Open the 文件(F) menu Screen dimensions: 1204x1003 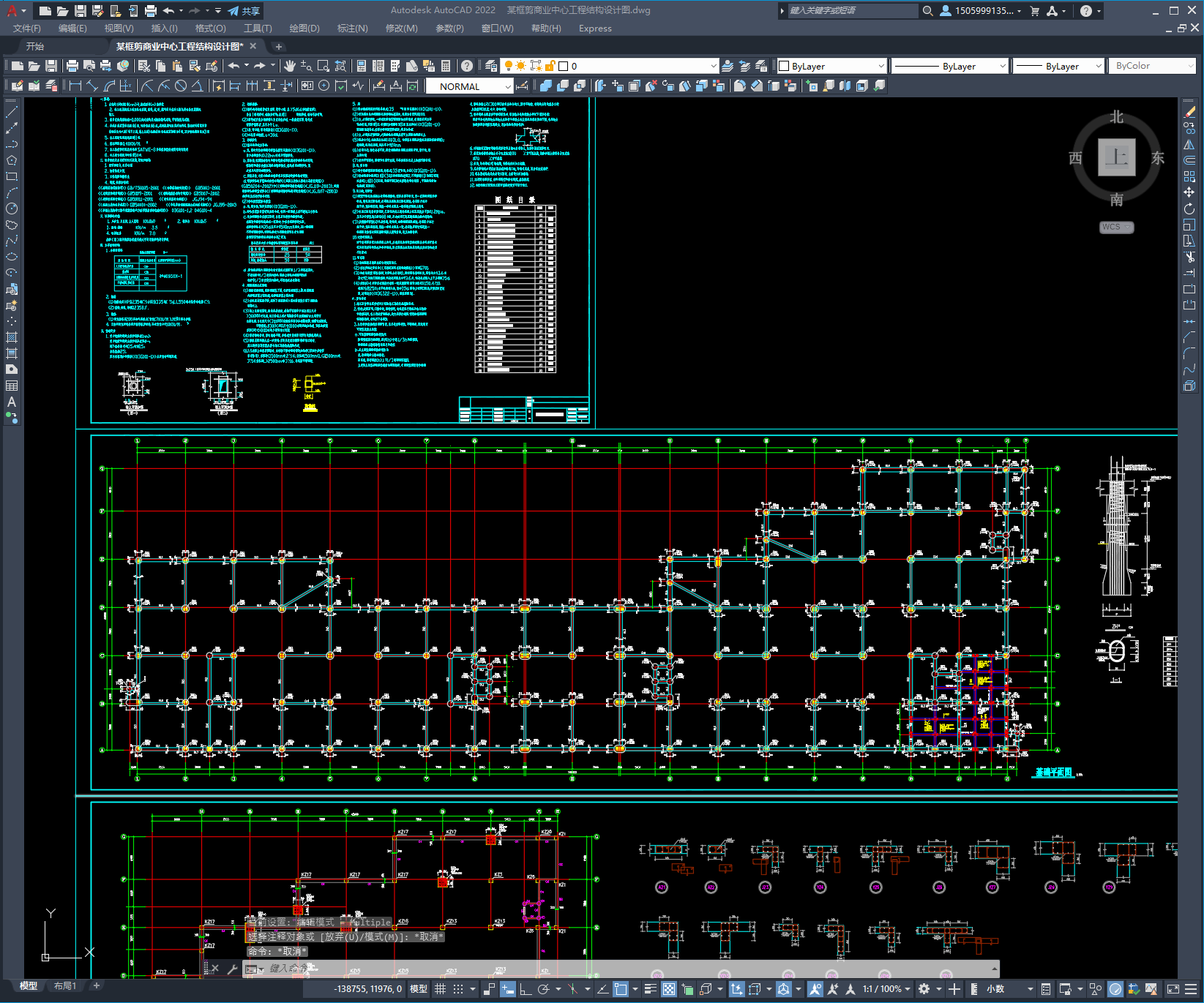[27, 29]
